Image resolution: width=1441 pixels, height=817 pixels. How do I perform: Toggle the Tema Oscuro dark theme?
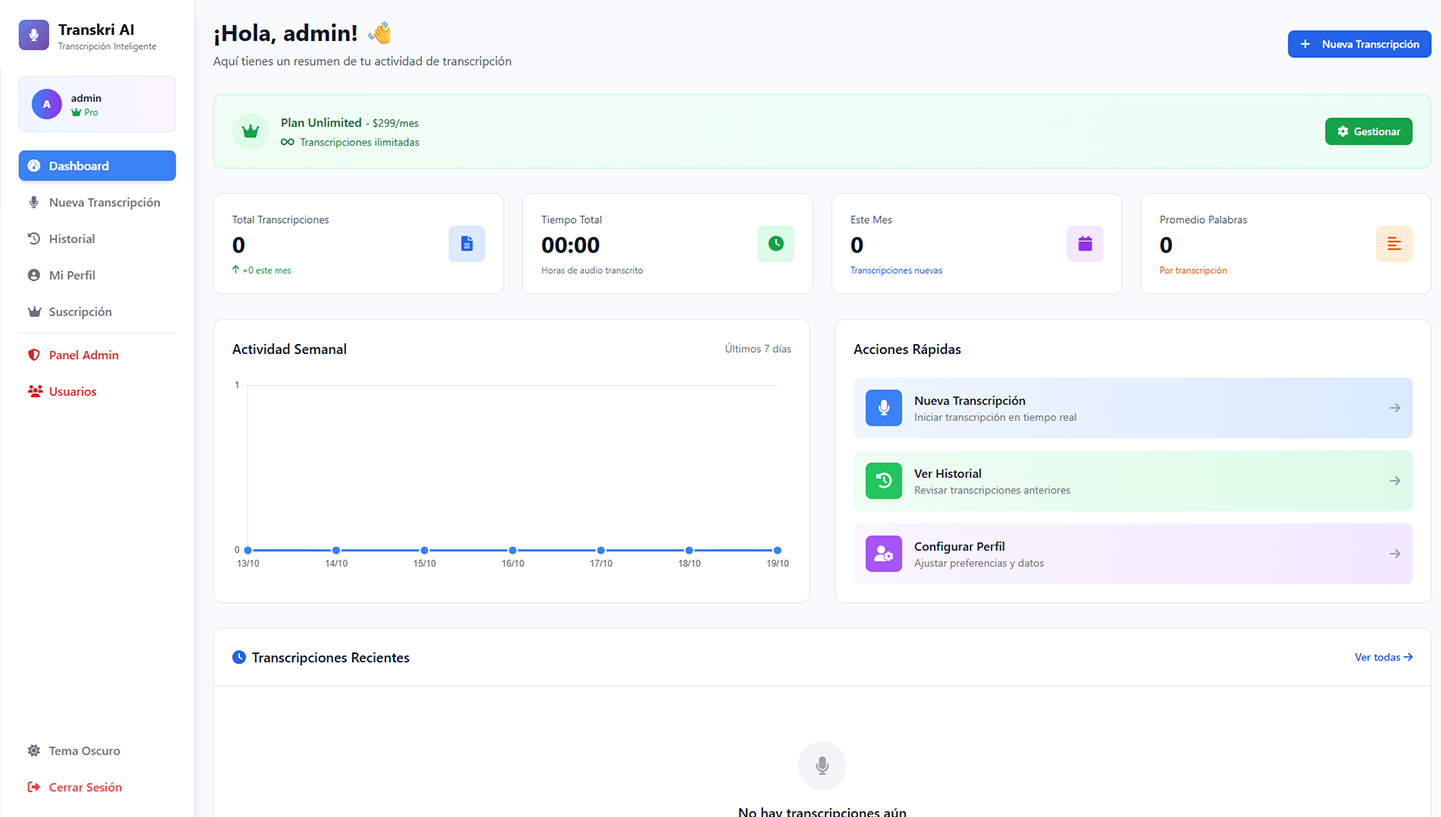84,751
